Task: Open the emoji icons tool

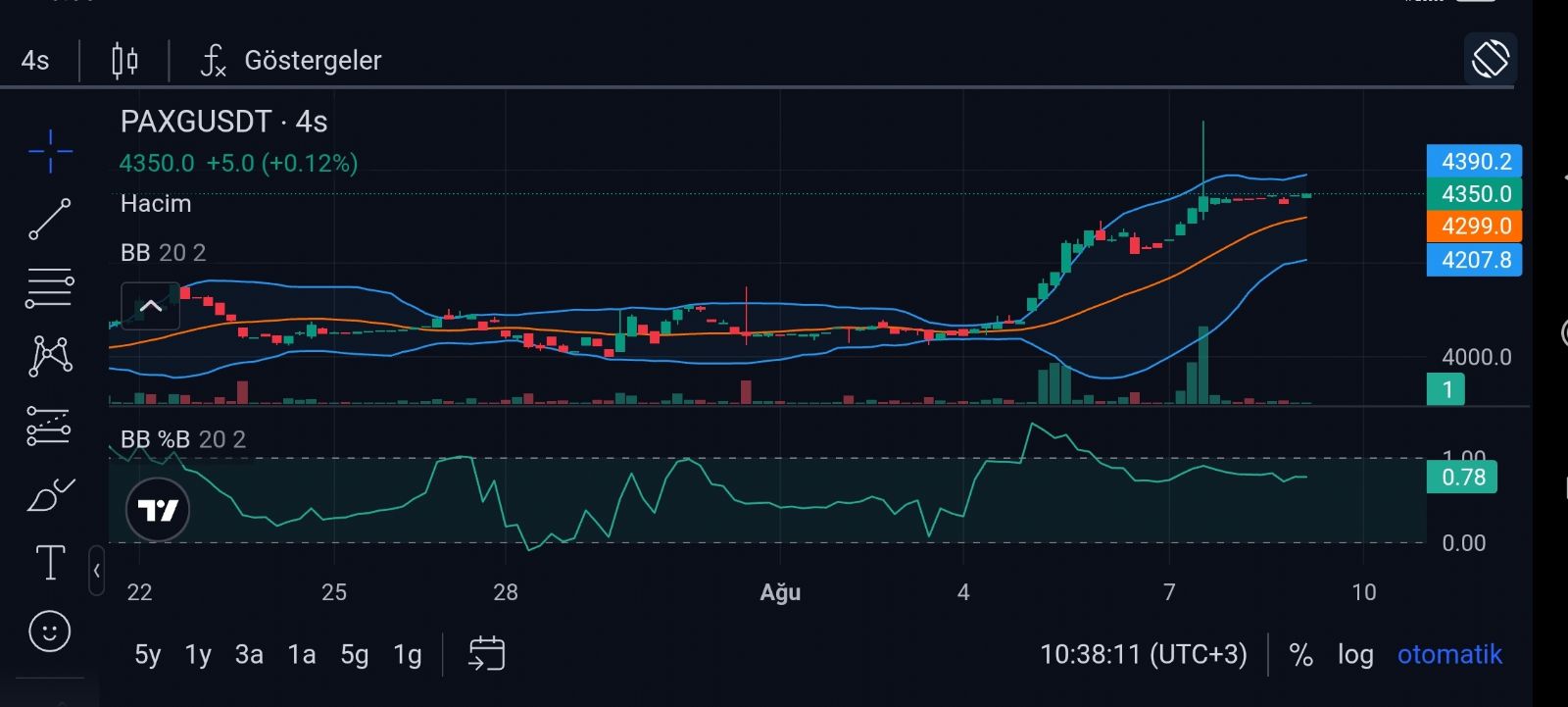Action: click(50, 631)
